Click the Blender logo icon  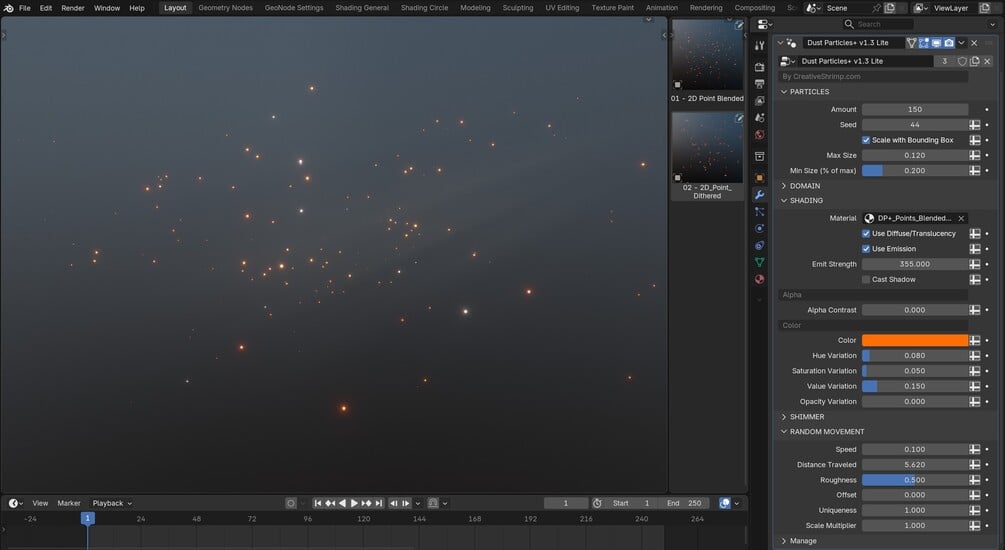tap(8, 8)
